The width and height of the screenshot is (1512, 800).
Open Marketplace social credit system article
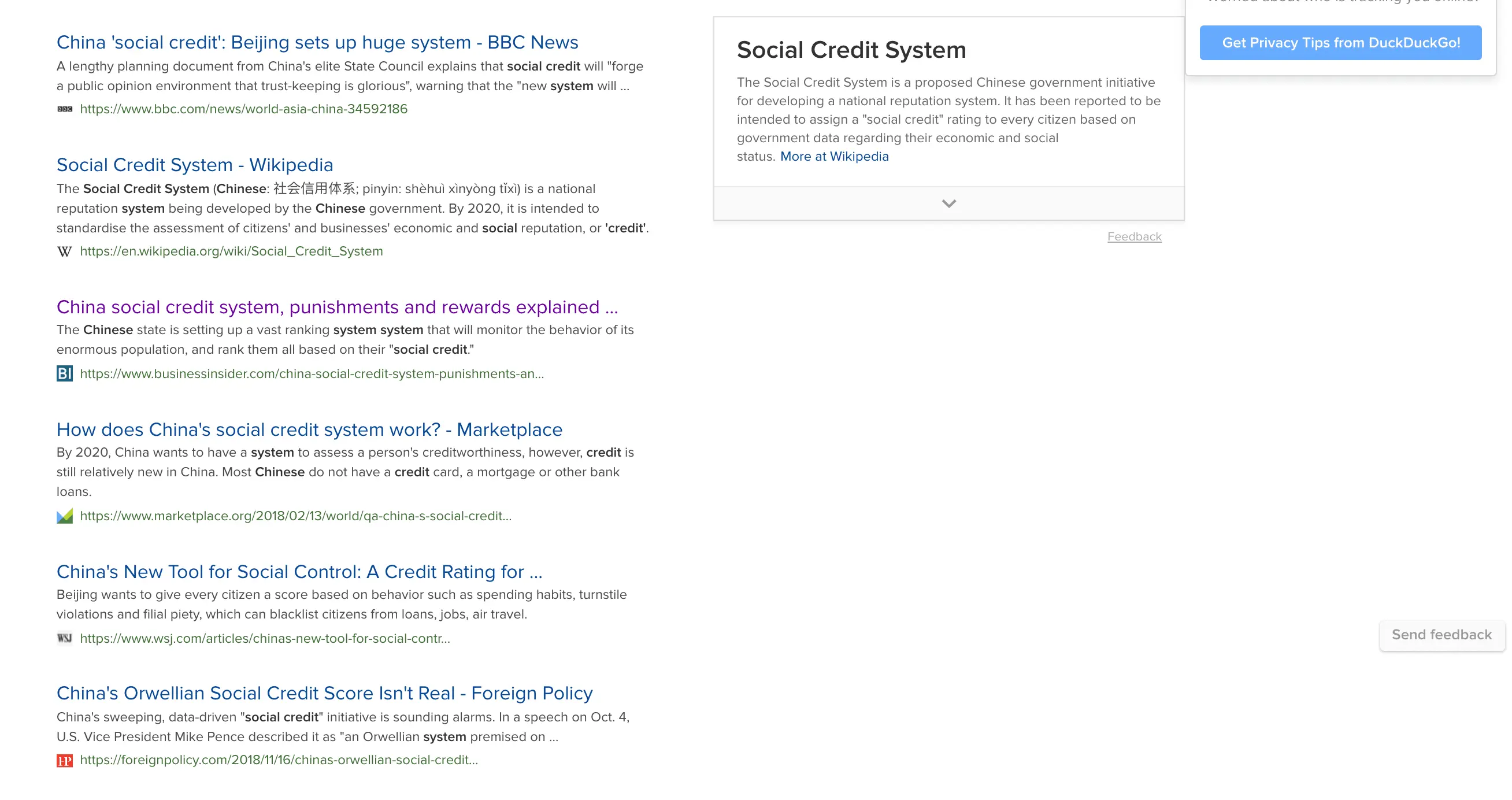coord(309,429)
